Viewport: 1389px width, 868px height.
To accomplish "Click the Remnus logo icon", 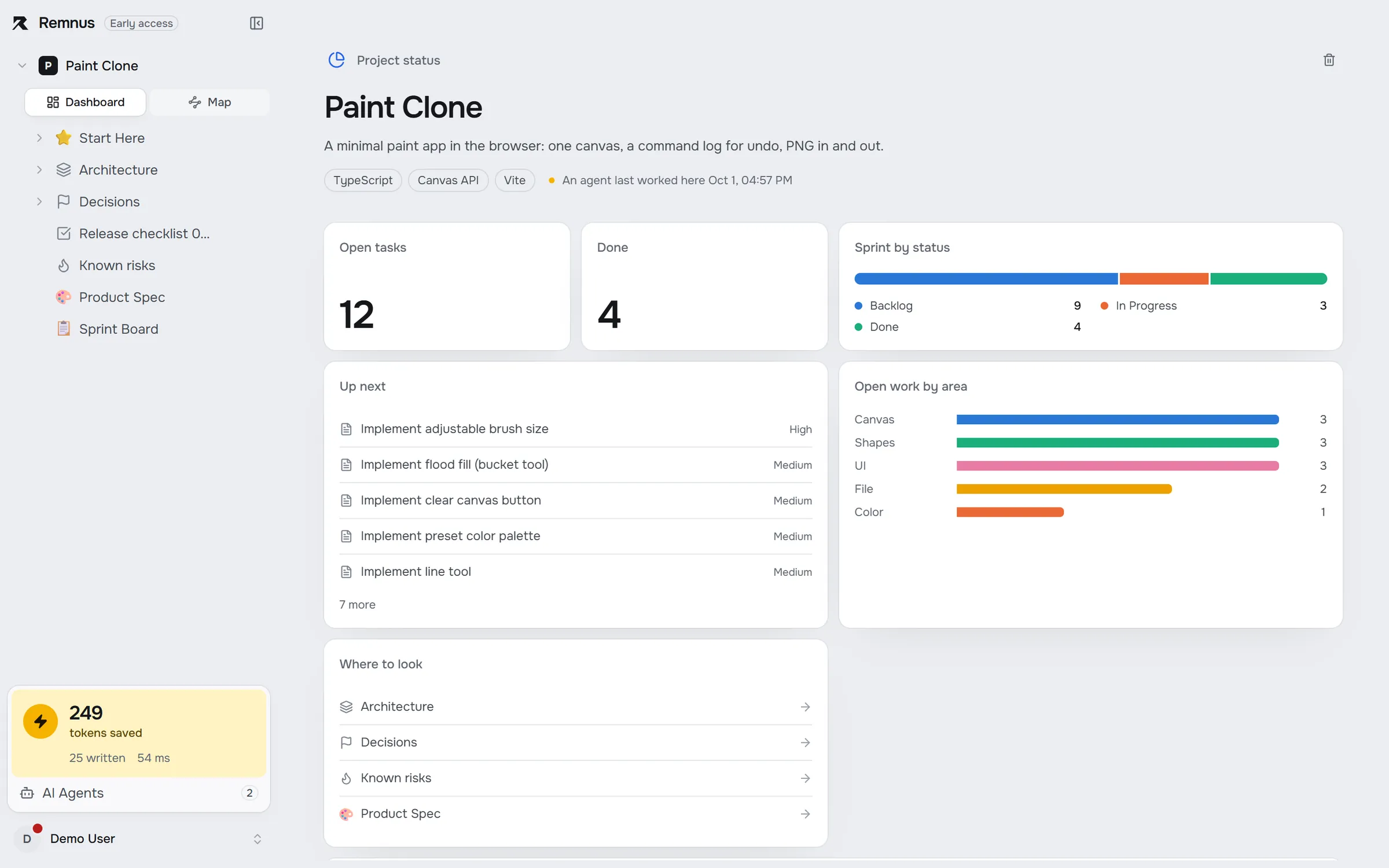I will [x=20, y=23].
